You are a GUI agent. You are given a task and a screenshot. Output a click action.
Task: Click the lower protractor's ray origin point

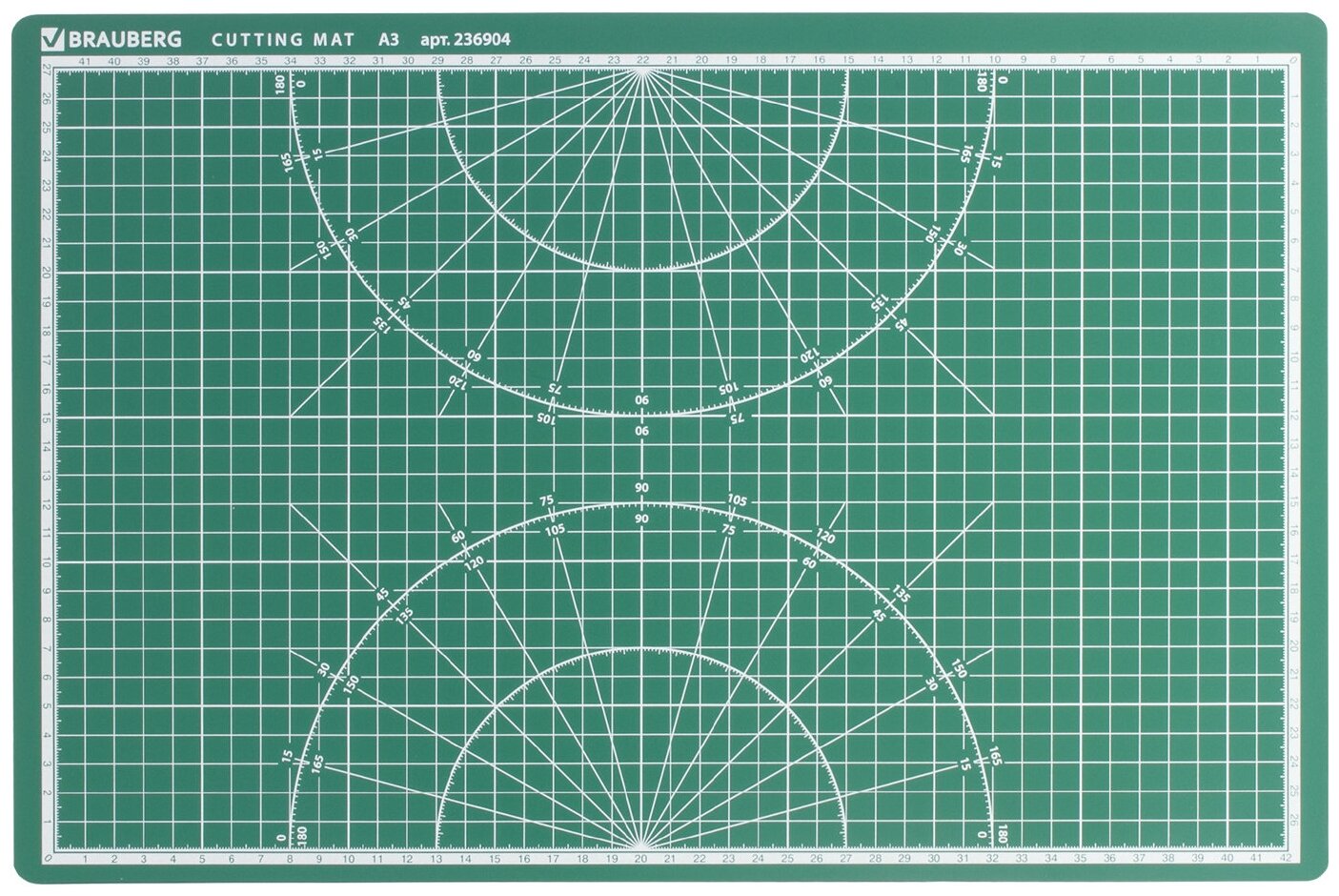(641, 846)
